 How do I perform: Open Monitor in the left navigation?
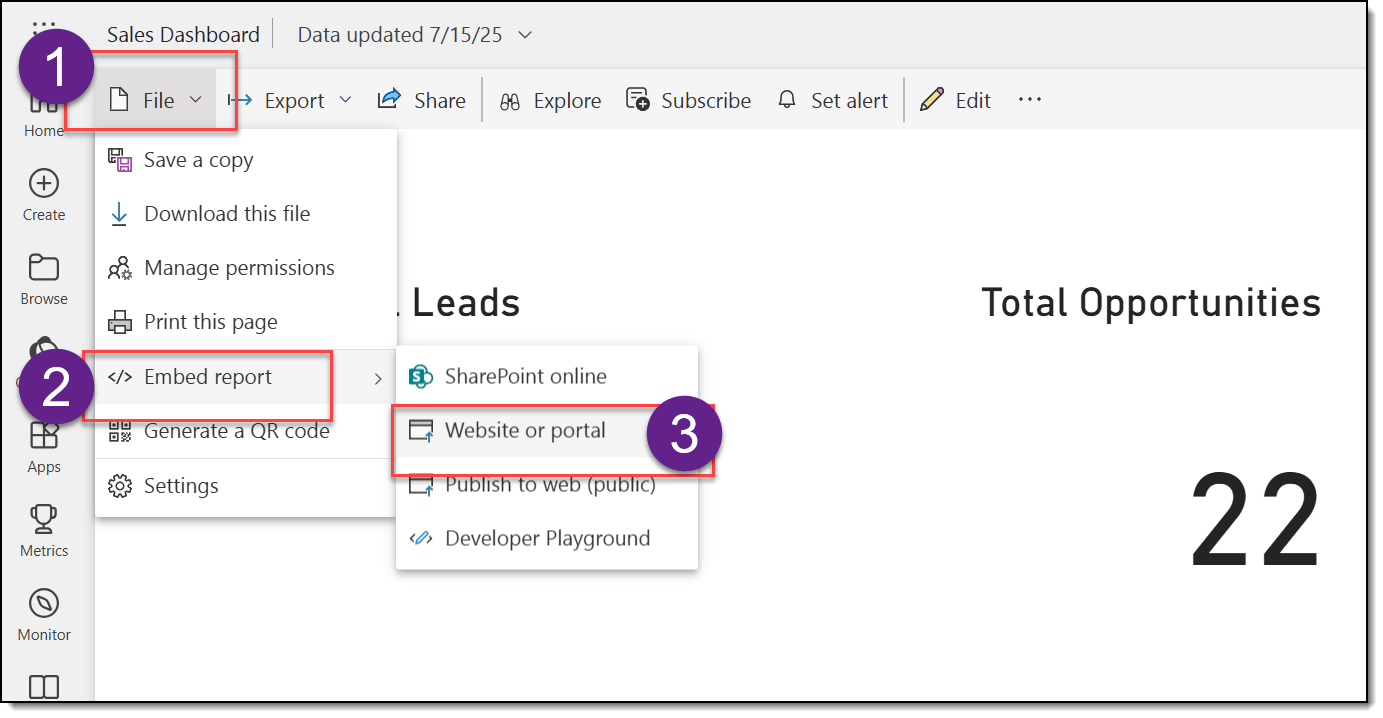pos(44,614)
